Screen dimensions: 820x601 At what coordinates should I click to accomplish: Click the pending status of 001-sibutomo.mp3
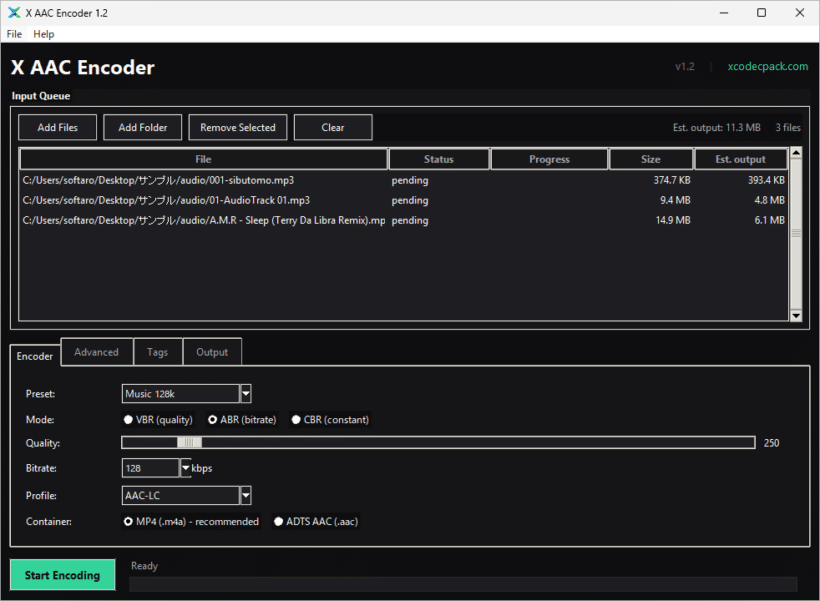tap(410, 180)
